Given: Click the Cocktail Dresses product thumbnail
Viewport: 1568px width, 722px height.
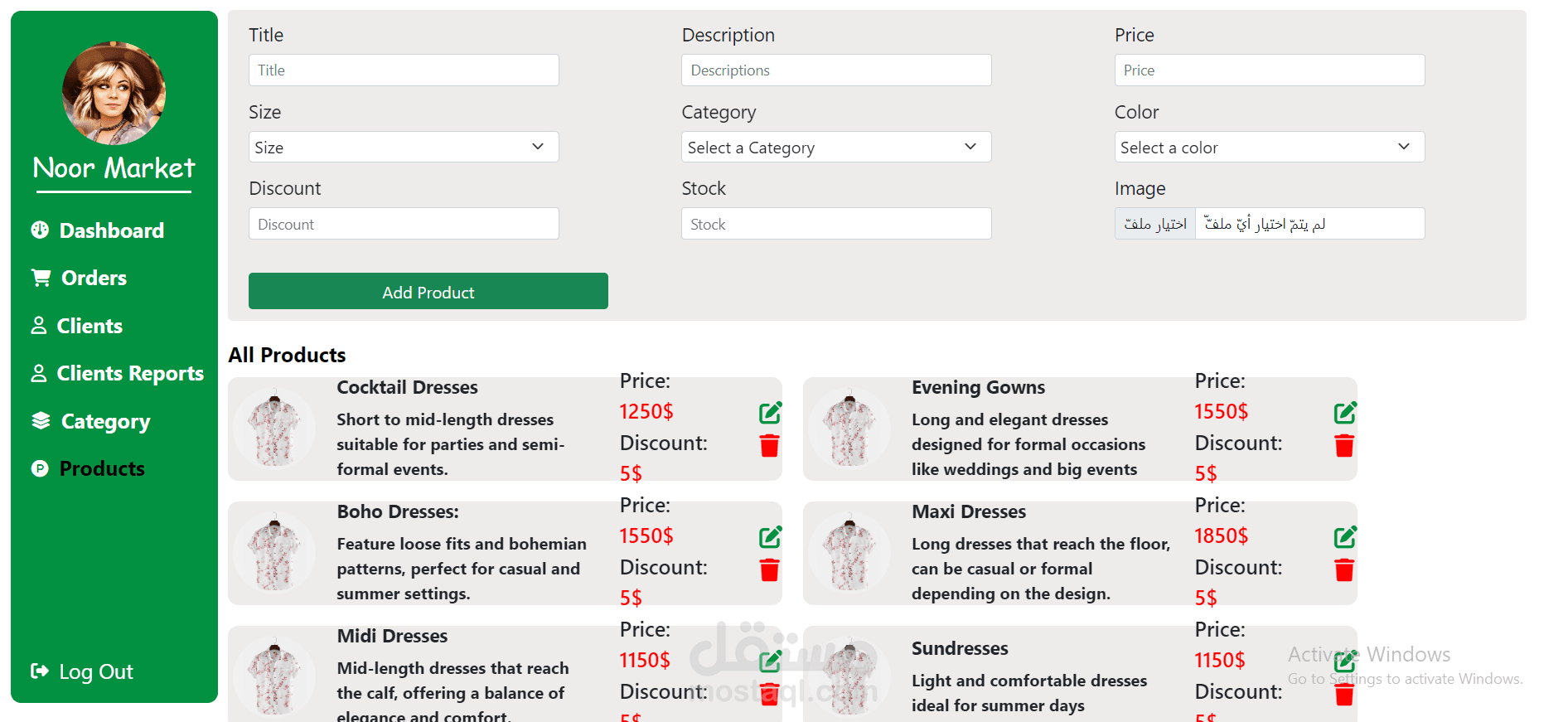Looking at the screenshot, I should point(274,429).
